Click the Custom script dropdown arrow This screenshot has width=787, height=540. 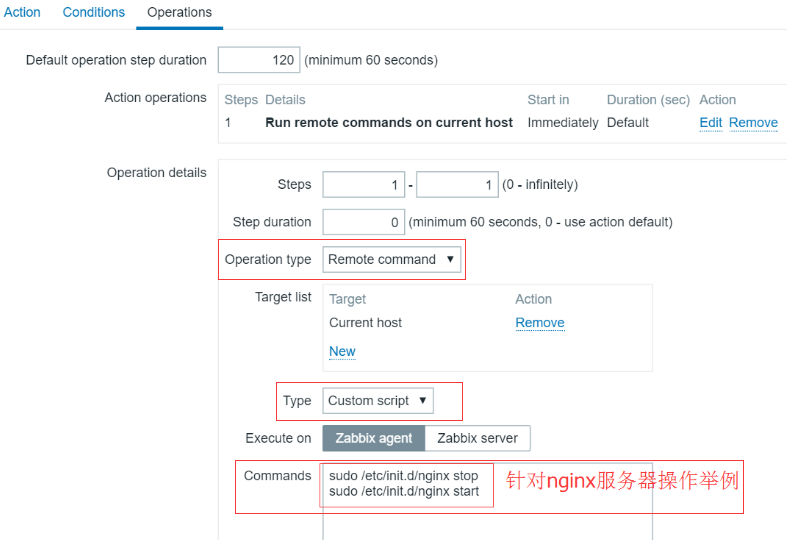(x=423, y=400)
